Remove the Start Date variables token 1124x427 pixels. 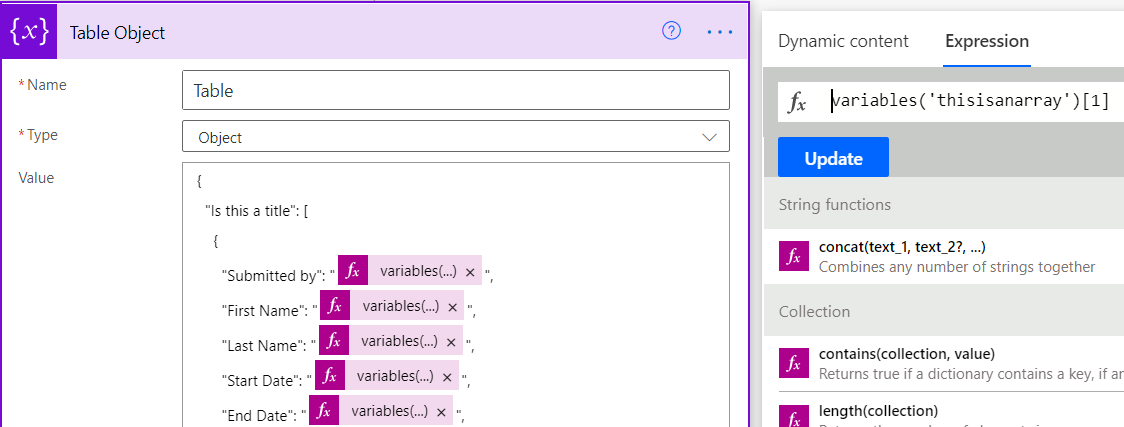point(447,376)
